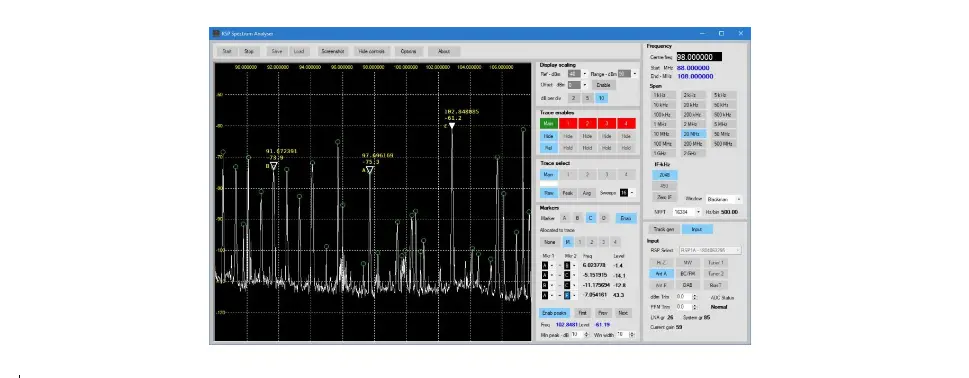969x378 pixels.
Task: Select 500 MHz span
Action: click(723, 143)
